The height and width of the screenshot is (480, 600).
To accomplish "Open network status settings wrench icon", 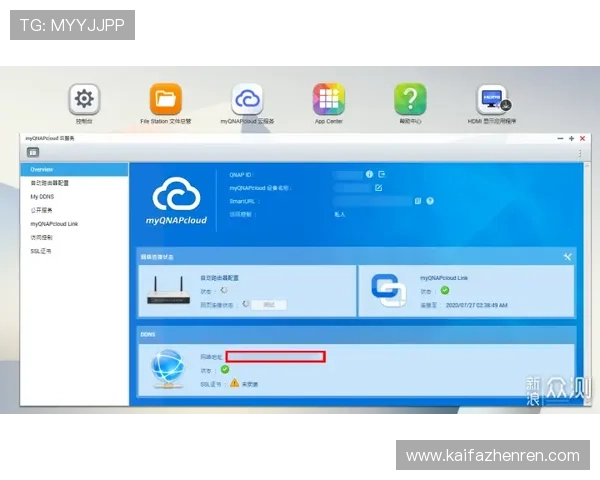I will [567, 257].
